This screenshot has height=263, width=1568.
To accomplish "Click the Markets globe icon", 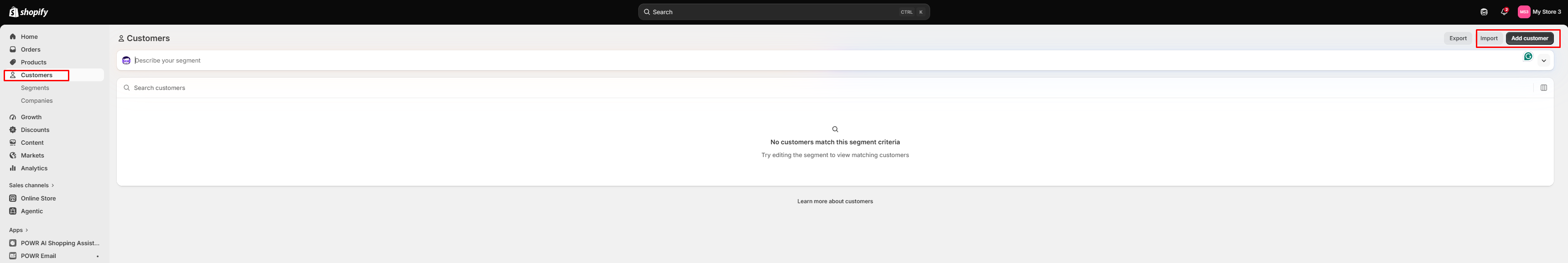I will pyautogui.click(x=13, y=156).
